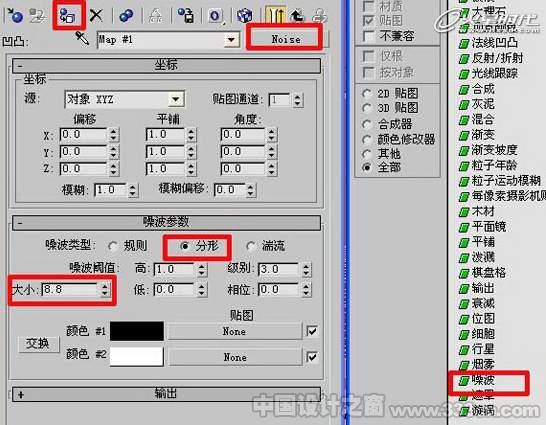Click the Noise map type button
Viewport: 546px width, 425px height.
[x=286, y=39]
